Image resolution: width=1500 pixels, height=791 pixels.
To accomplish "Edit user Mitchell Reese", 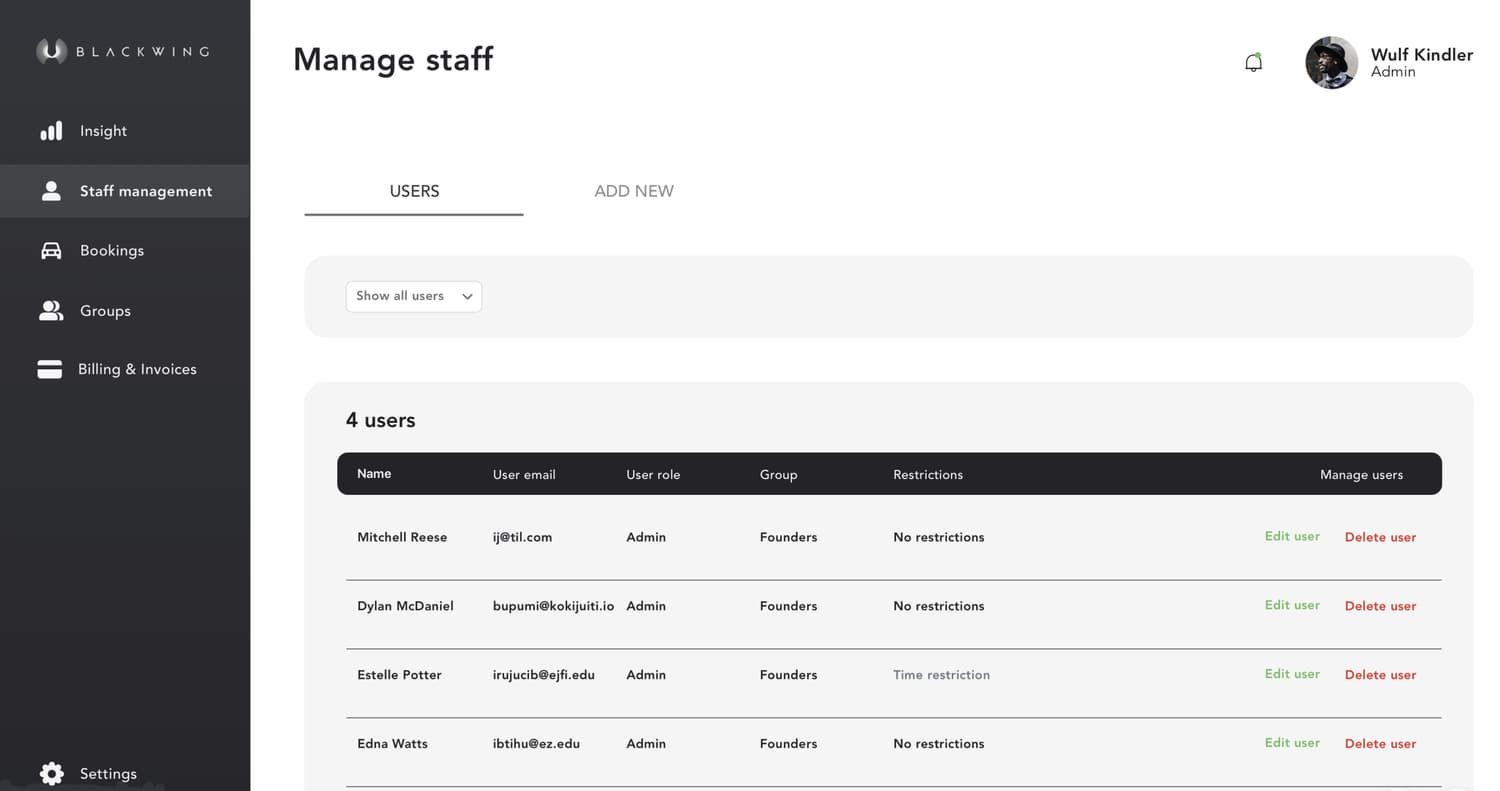I will coord(1292,536).
